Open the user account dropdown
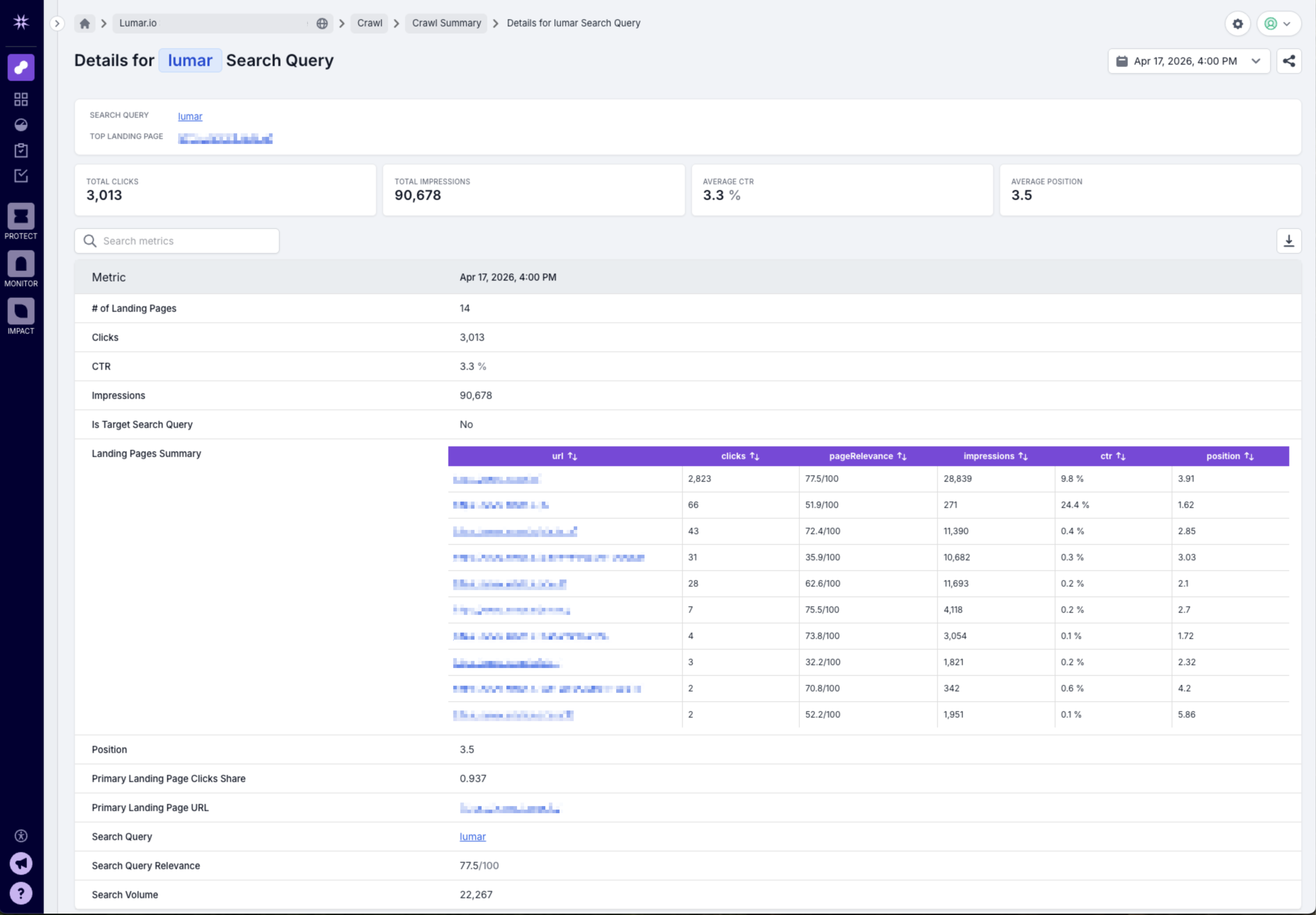1316x915 pixels. [x=1278, y=24]
